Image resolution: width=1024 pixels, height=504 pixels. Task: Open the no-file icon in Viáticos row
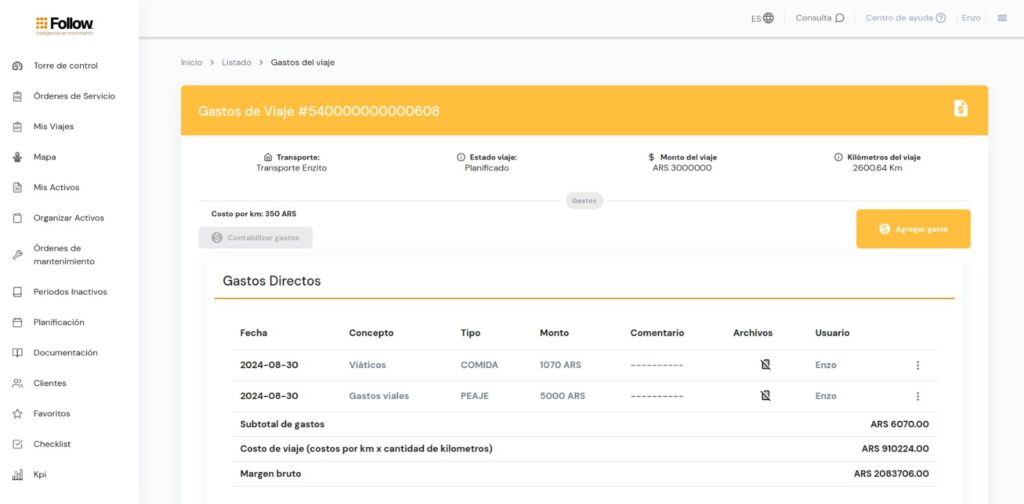click(765, 365)
